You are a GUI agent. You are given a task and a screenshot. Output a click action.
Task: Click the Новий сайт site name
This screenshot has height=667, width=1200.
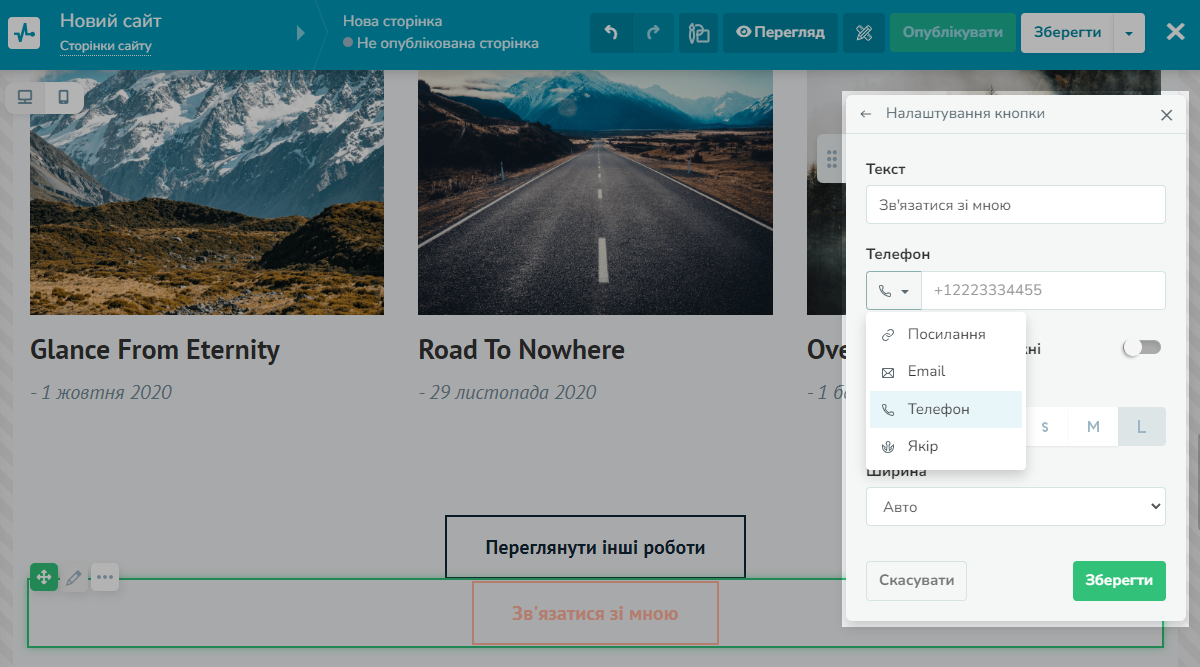(111, 20)
